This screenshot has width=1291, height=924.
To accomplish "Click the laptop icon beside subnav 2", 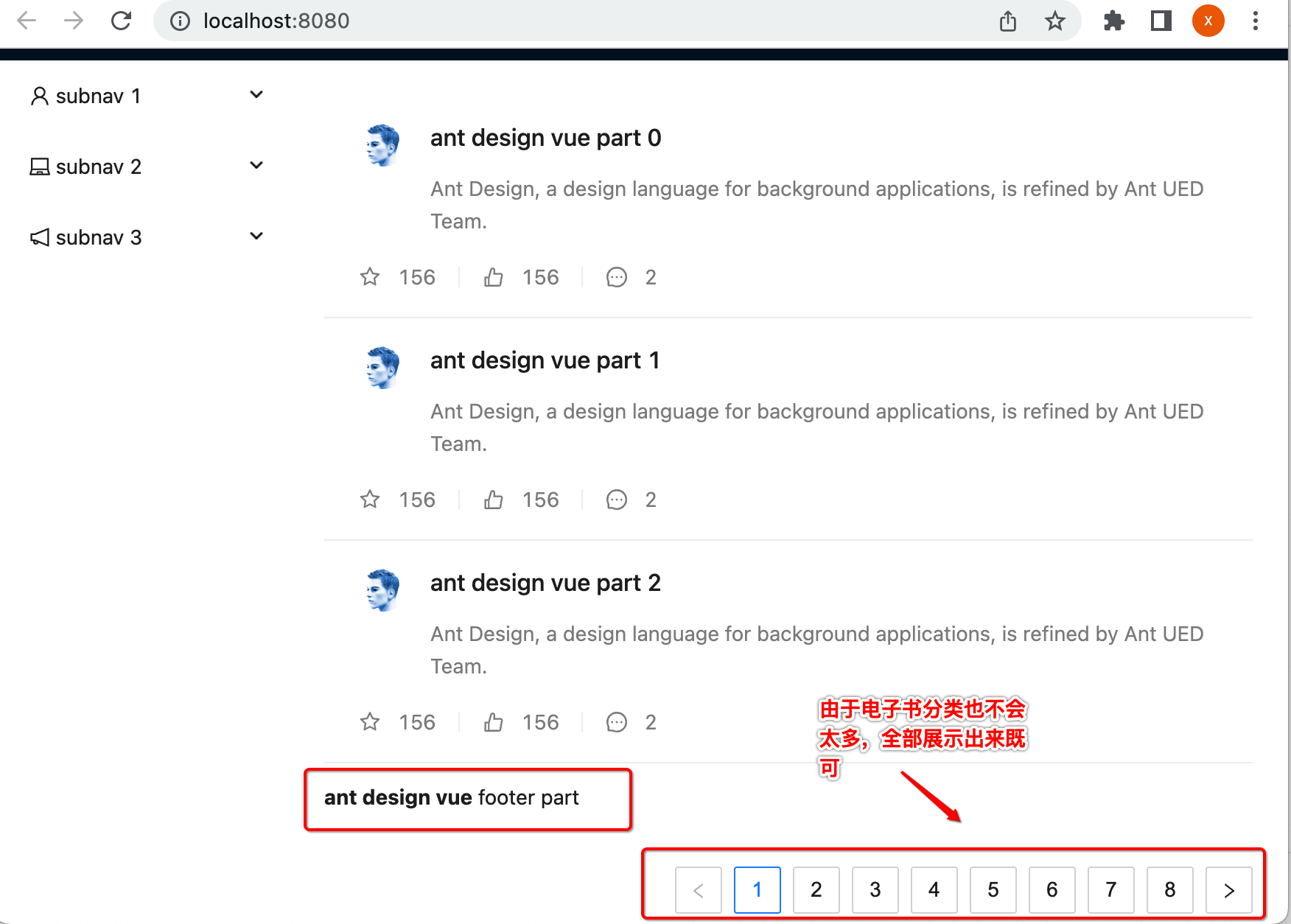I will click(x=40, y=167).
